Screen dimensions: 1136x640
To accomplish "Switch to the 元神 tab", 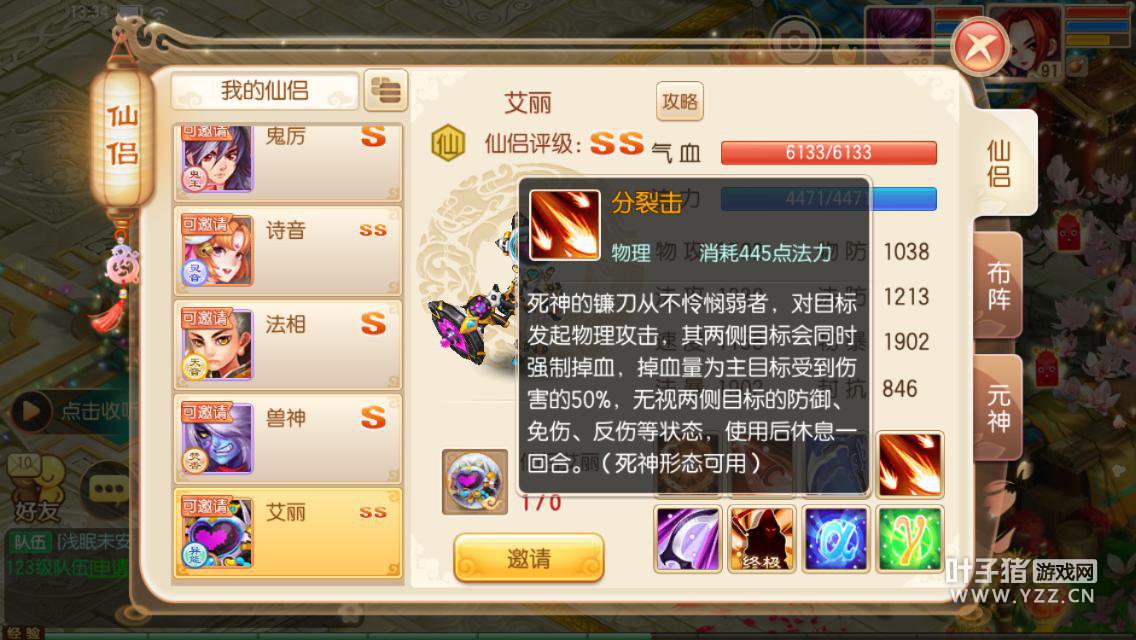I will tap(998, 408).
